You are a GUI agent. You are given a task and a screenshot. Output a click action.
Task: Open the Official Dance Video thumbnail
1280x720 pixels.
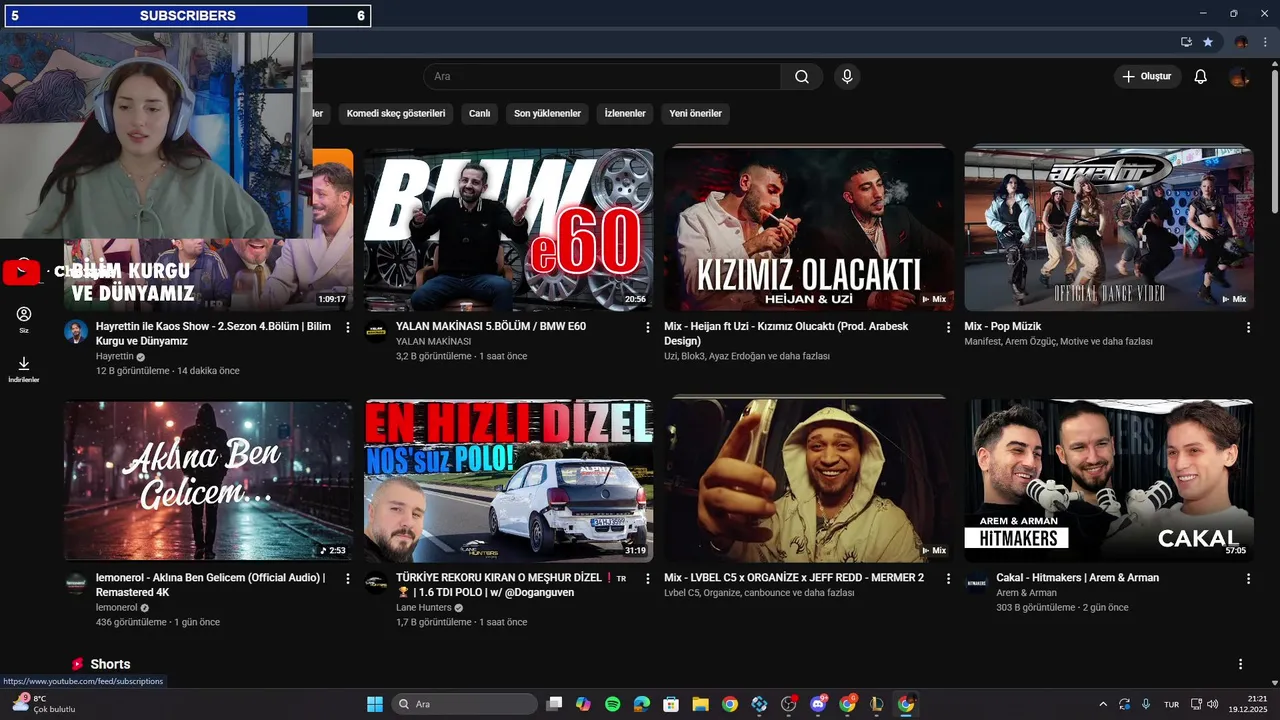point(1108,229)
